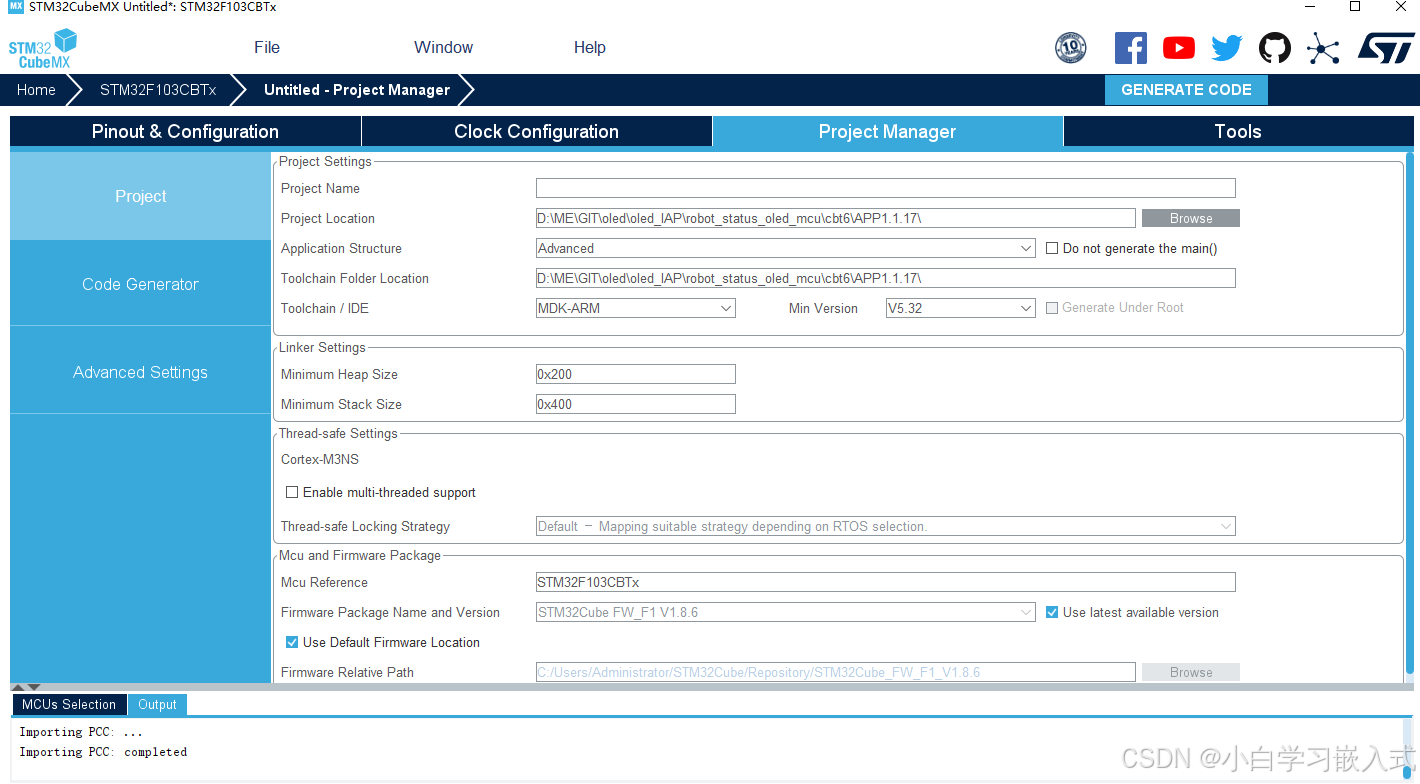Uncheck Use Default Firmware Location
This screenshot has height=784, width=1420.
[292, 642]
